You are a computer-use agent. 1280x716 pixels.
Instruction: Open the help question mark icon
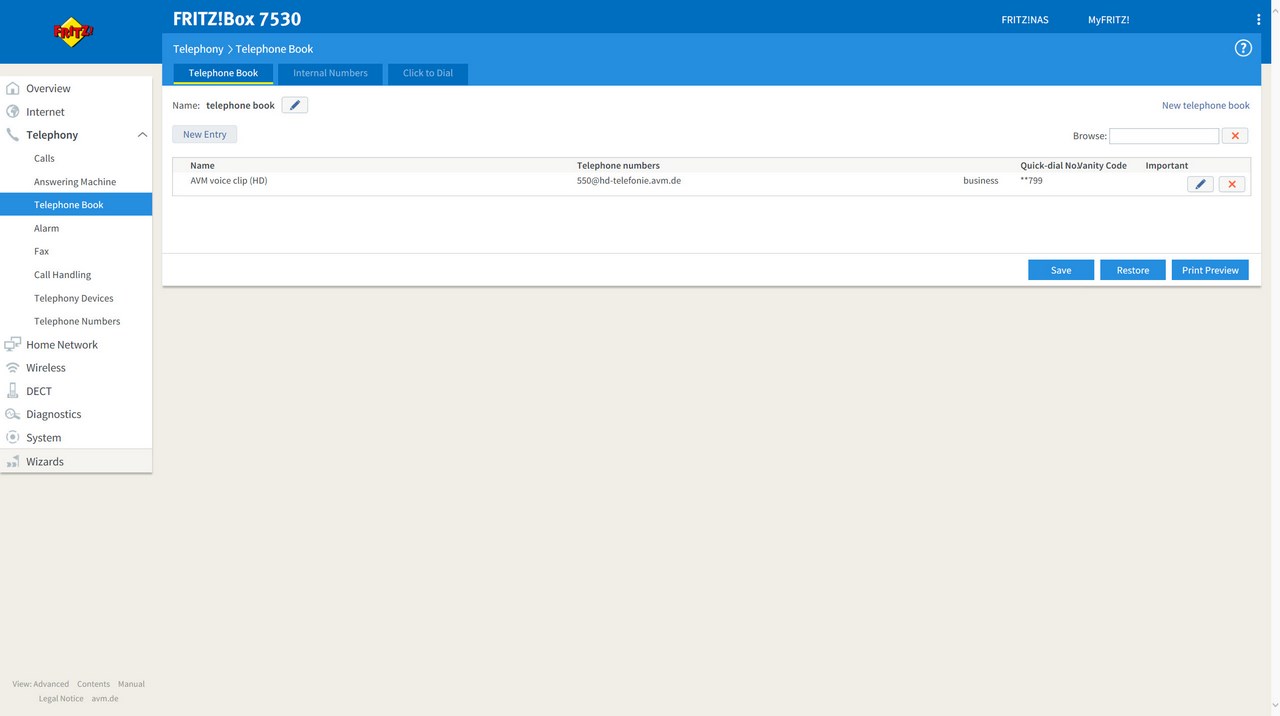pos(1243,48)
